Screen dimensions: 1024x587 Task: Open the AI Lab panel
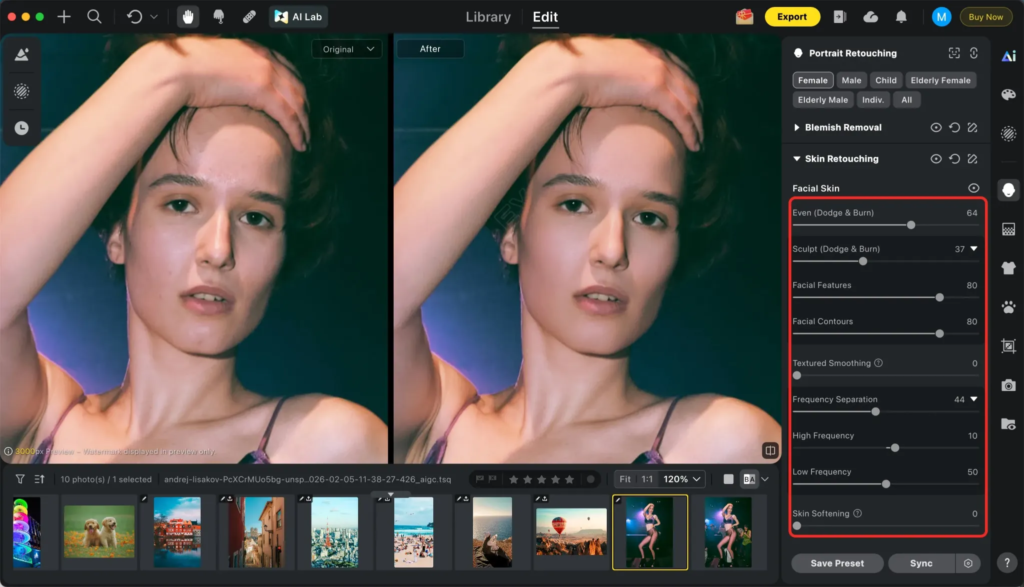tap(298, 17)
